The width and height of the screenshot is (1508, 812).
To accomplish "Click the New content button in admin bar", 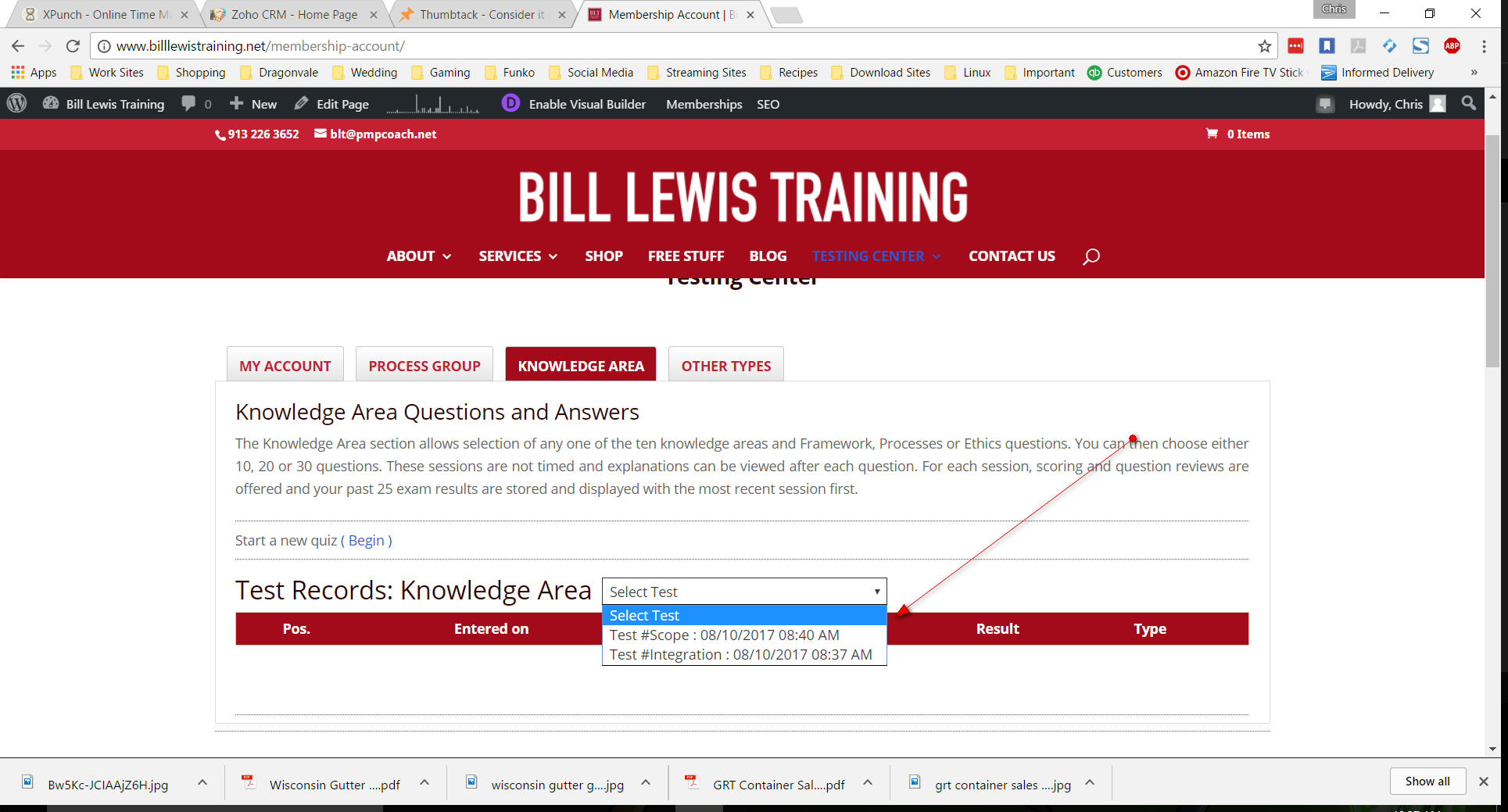I will [254, 104].
